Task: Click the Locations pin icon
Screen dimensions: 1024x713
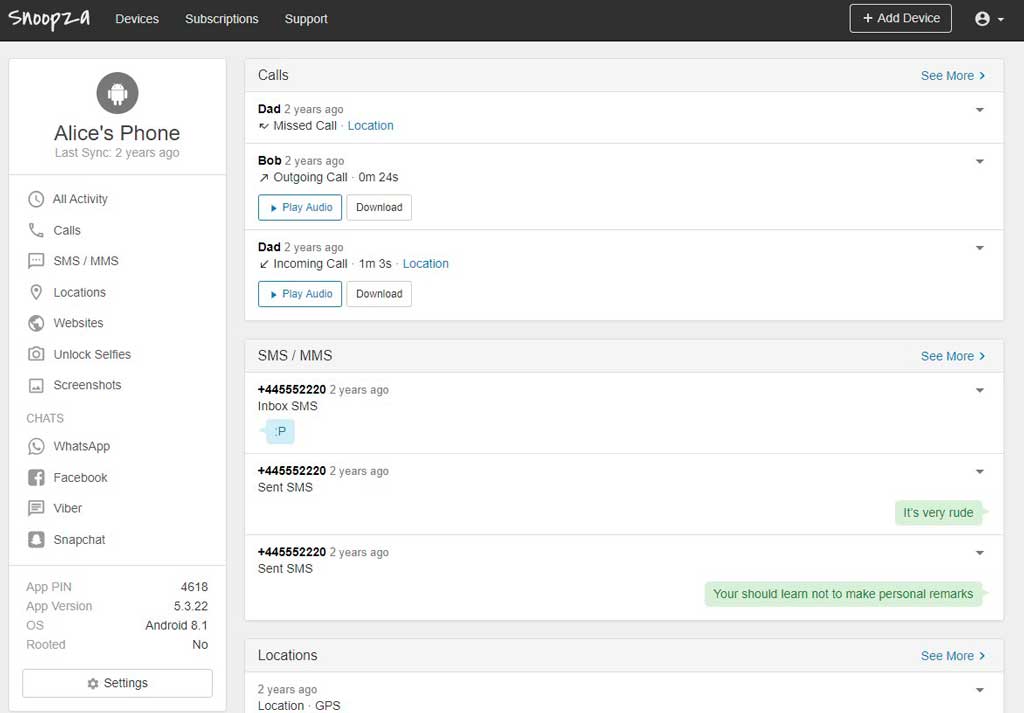Action: (x=36, y=292)
